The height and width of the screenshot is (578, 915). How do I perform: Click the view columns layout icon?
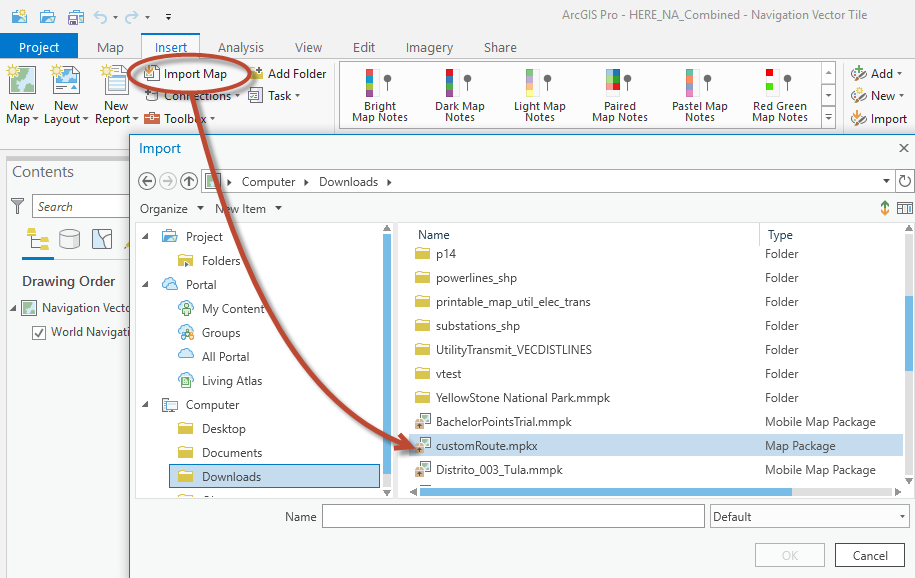click(904, 208)
